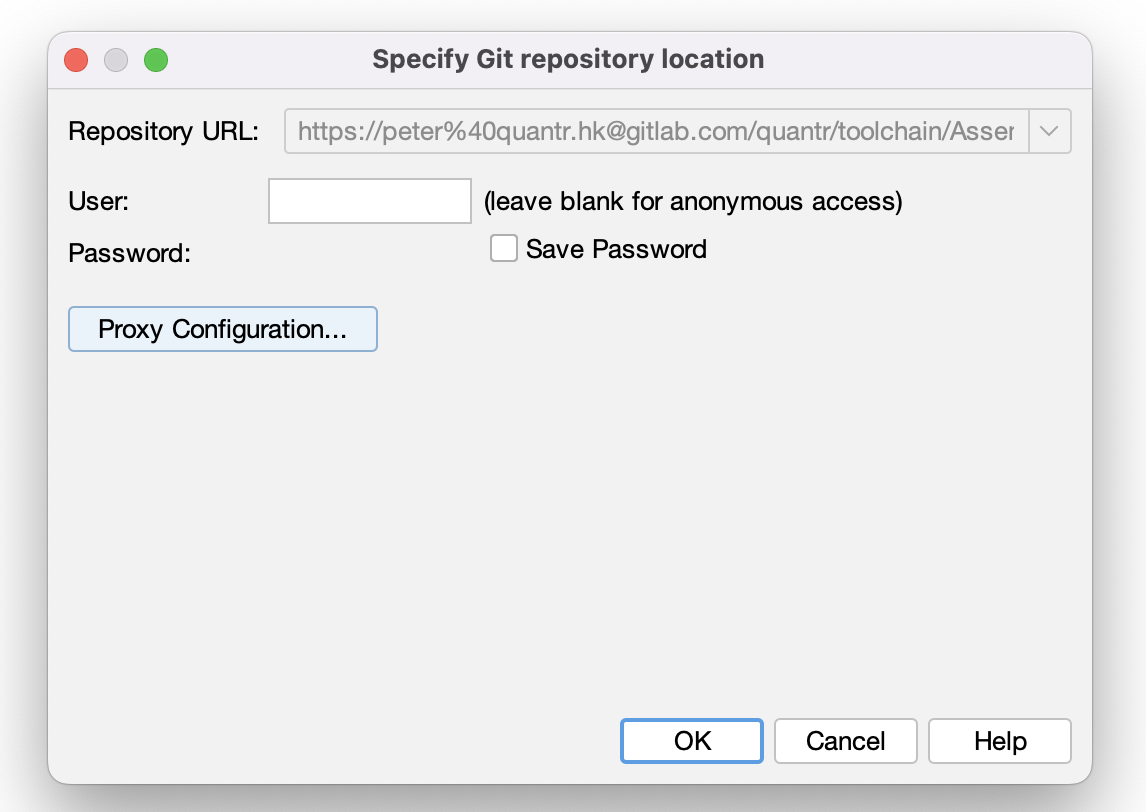Click the red close window button
The height and width of the screenshot is (812, 1146).
[76, 59]
